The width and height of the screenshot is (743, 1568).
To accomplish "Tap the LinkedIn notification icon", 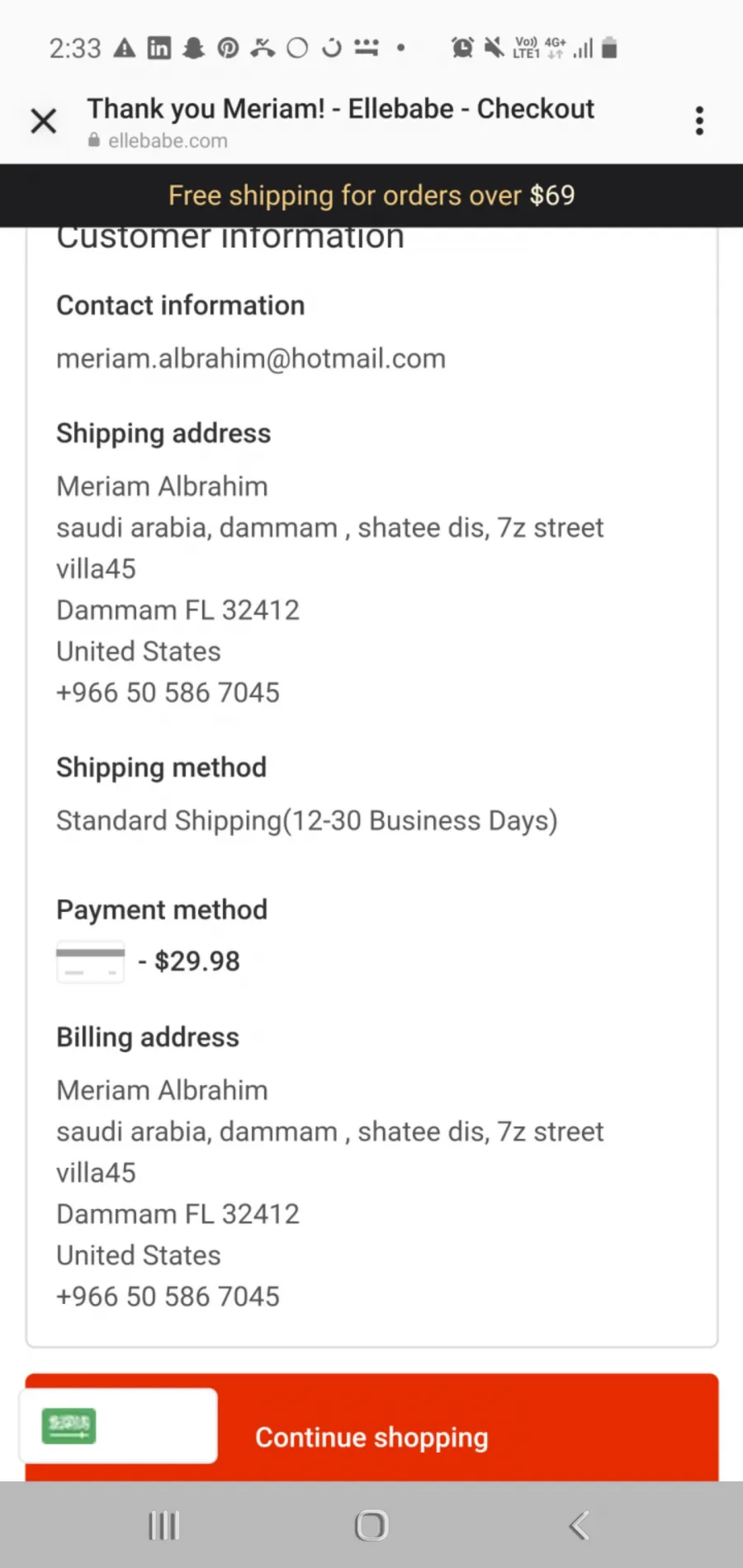I will pos(159,48).
